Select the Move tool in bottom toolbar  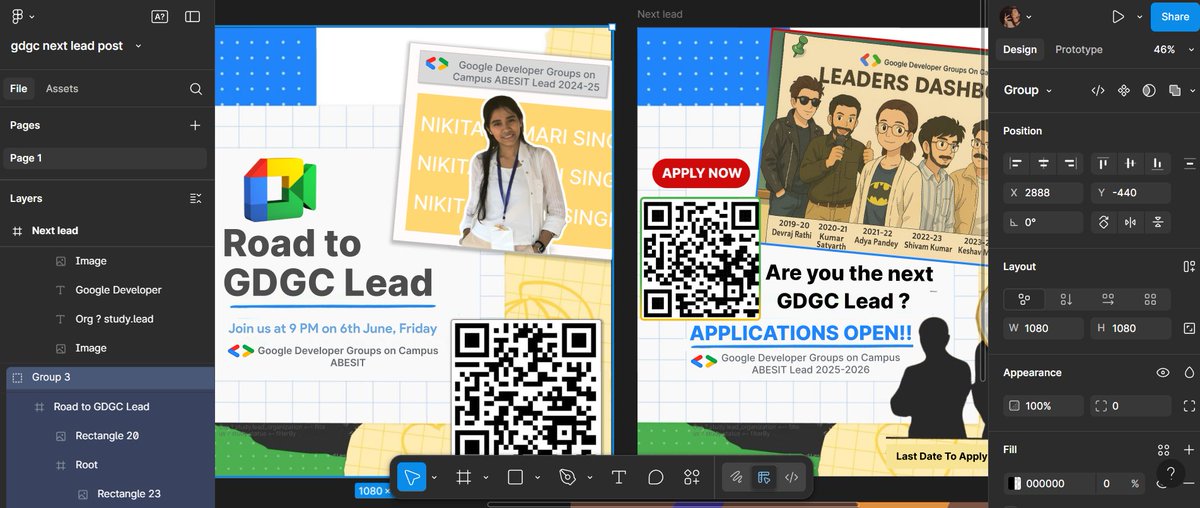pyautogui.click(x=412, y=477)
